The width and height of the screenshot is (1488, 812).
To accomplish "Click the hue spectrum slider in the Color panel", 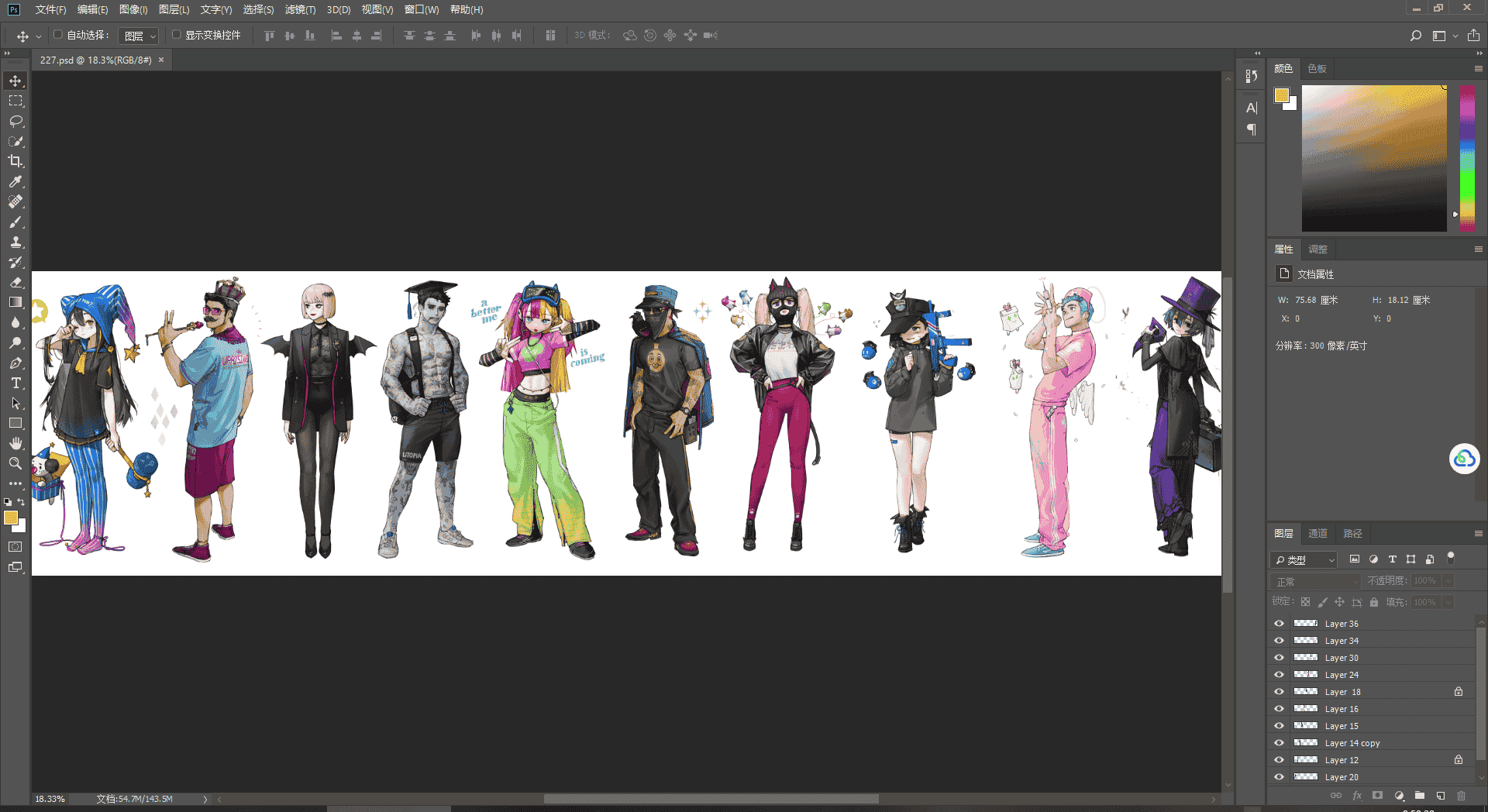I will (x=1468, y=158).
